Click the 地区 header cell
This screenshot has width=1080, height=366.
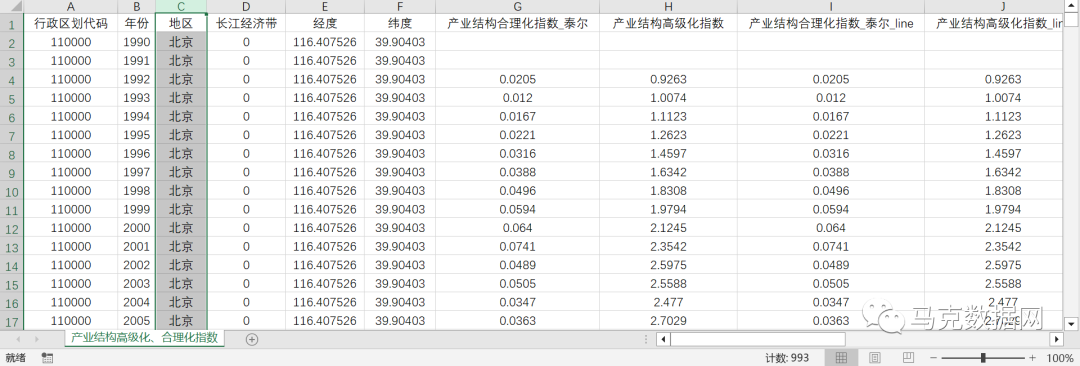pyautogui.click(x=180, y=23)
